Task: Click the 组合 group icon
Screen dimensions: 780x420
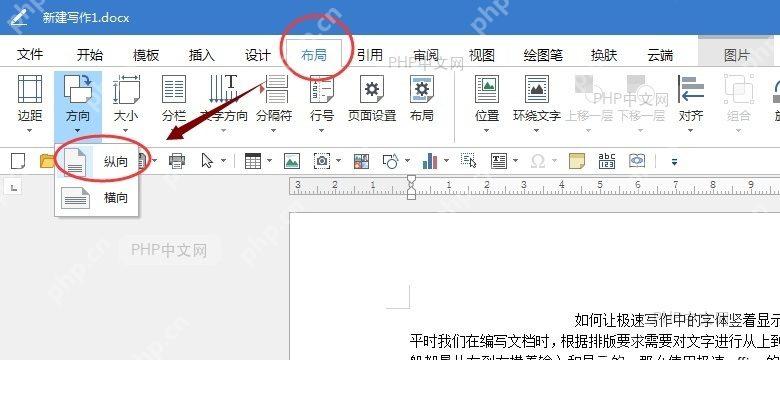Action: (x=739, y=89)
